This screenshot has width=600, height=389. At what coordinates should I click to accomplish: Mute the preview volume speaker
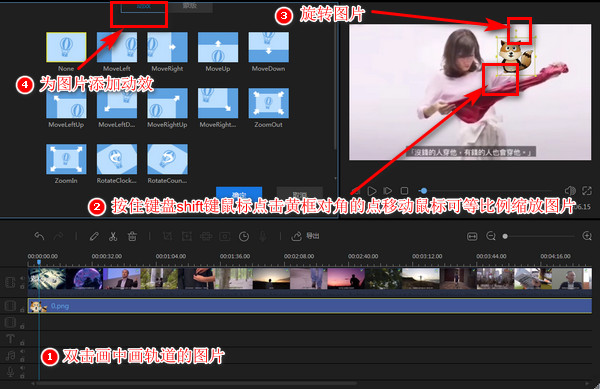coord(570,190)
